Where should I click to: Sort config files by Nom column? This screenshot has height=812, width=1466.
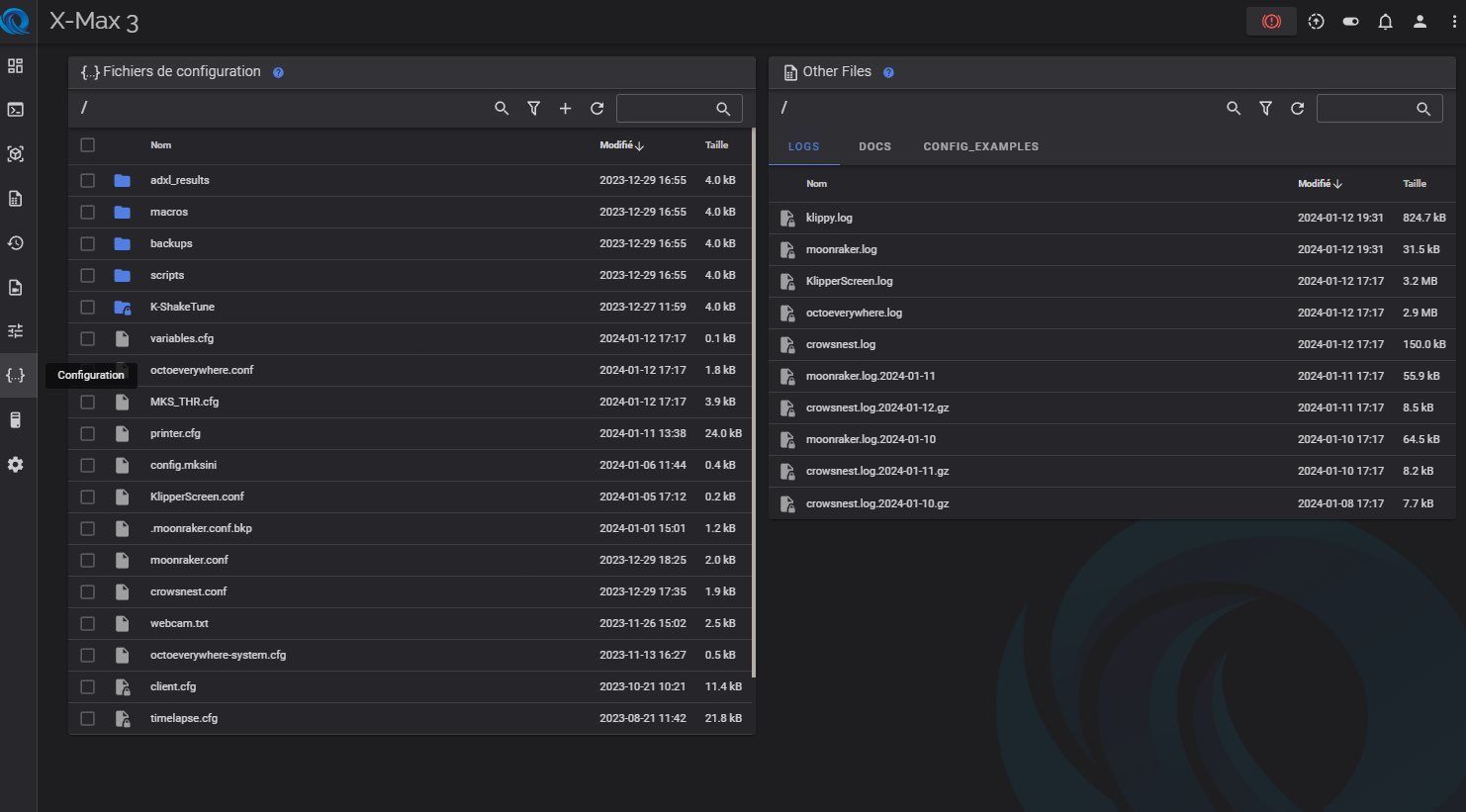point(160,145)
